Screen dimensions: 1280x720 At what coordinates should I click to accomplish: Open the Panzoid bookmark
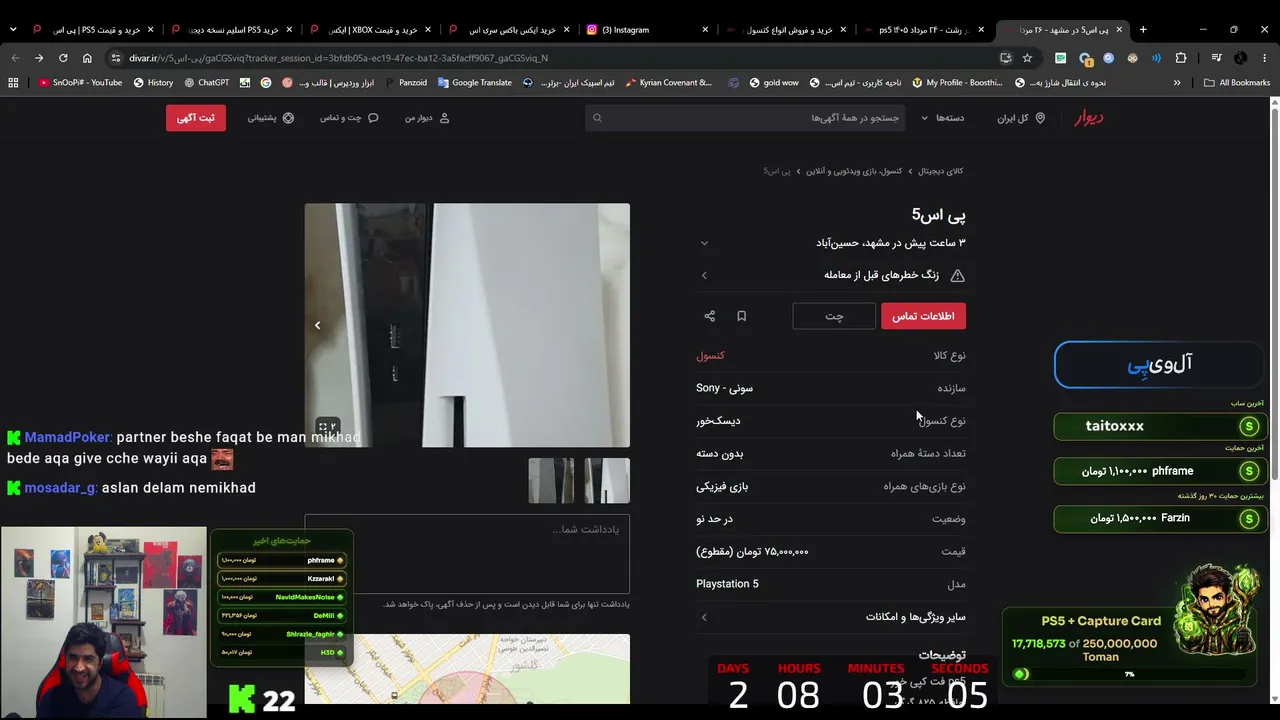[405, 83]
